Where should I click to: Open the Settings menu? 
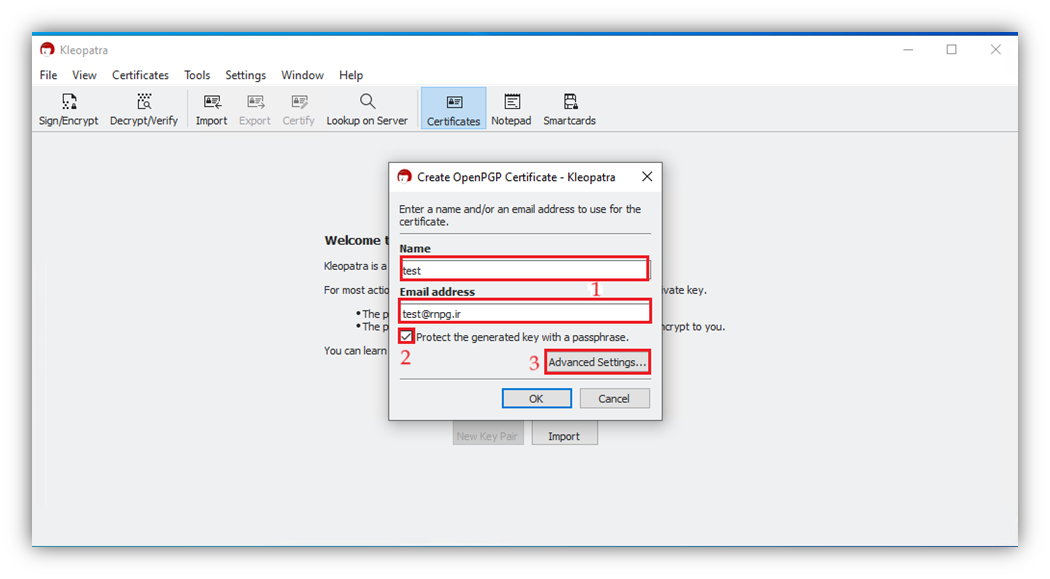point(245,75)
